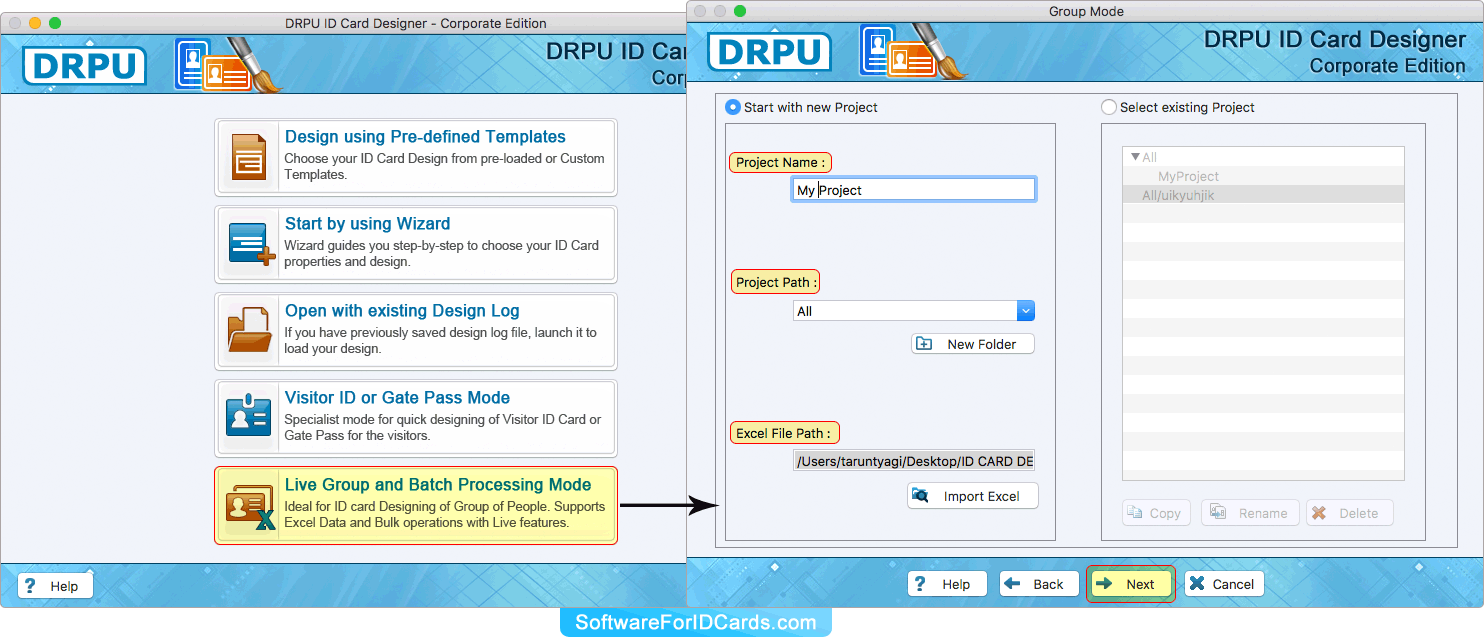Click the Delete cross icon

point(1319,513)
